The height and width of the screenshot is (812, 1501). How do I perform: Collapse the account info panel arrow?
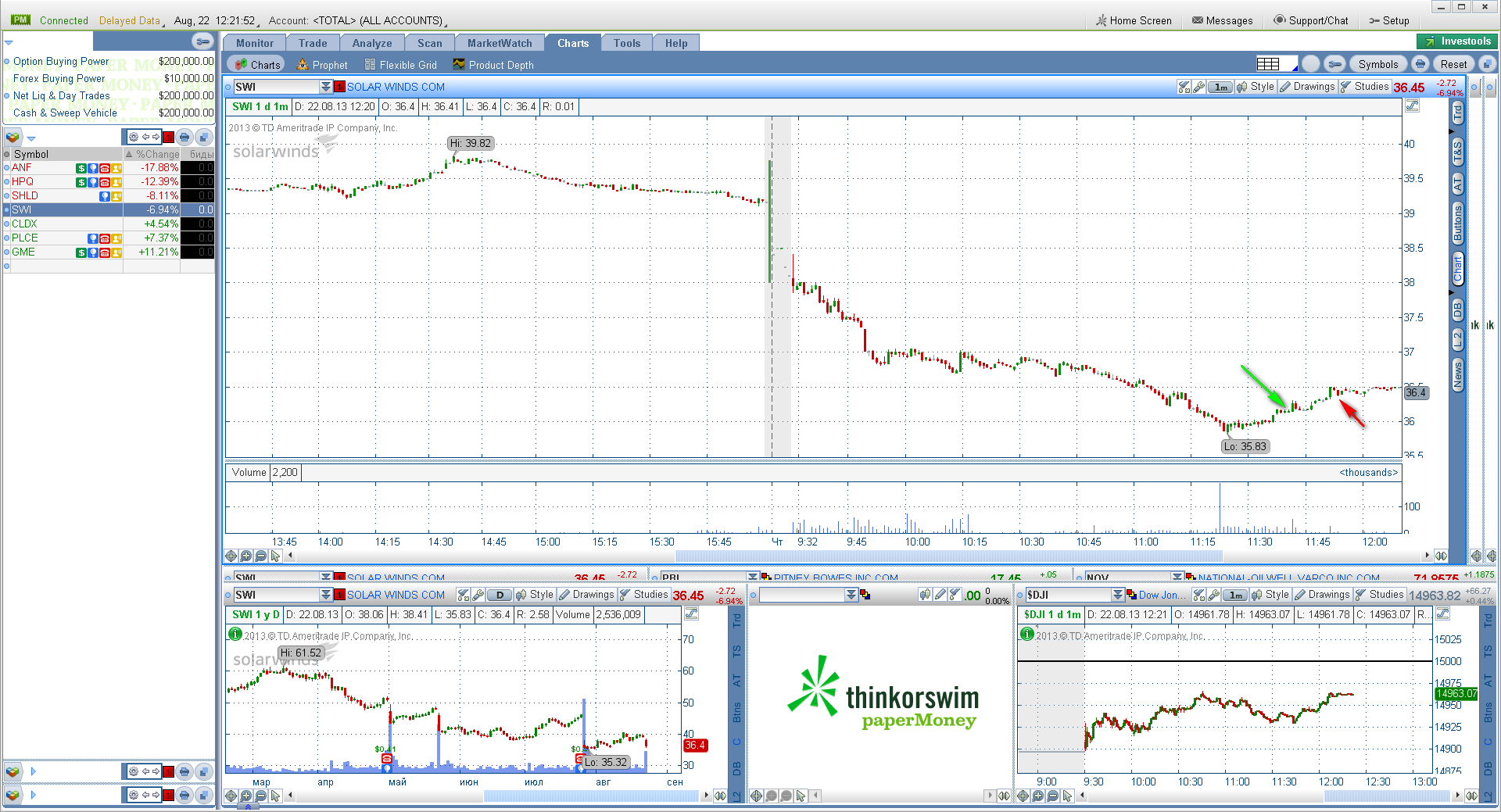(x=9, y=42)
